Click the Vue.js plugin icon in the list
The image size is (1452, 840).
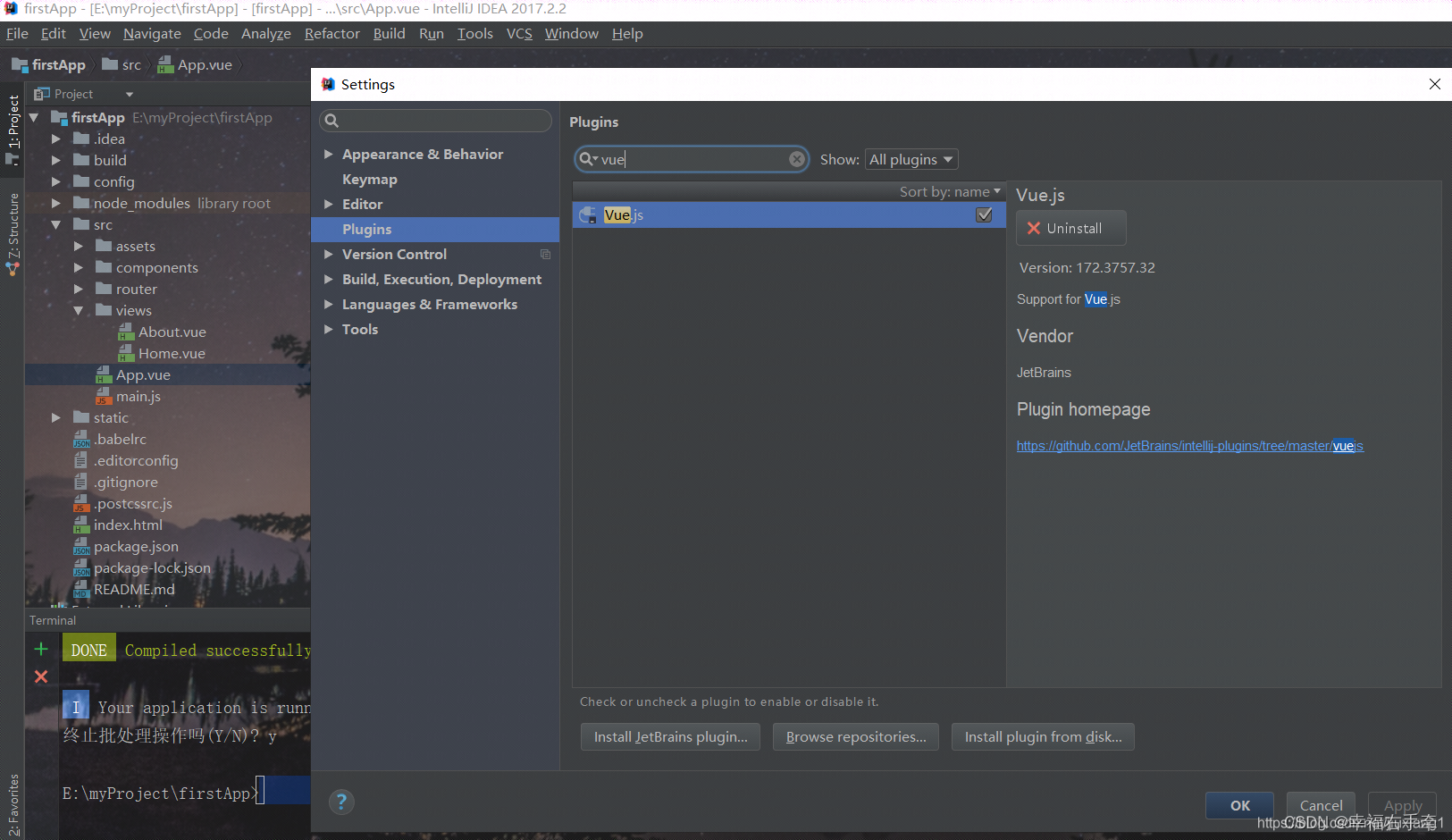[x=588, y=214]
